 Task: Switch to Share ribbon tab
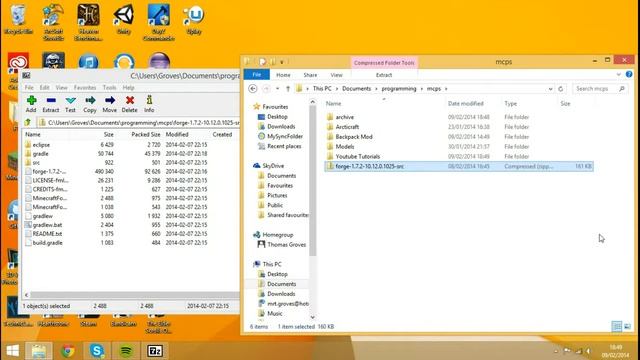pos(310,75)
